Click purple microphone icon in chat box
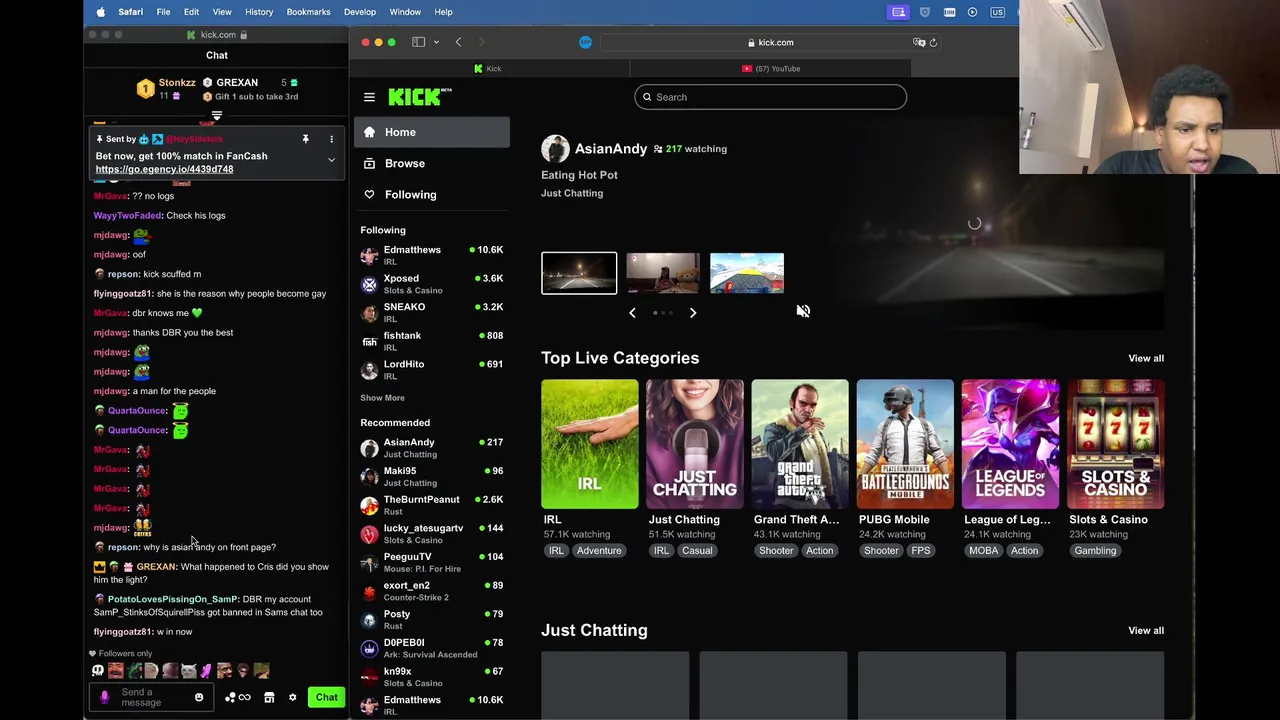1280x720 pixels. pos(105,697)
